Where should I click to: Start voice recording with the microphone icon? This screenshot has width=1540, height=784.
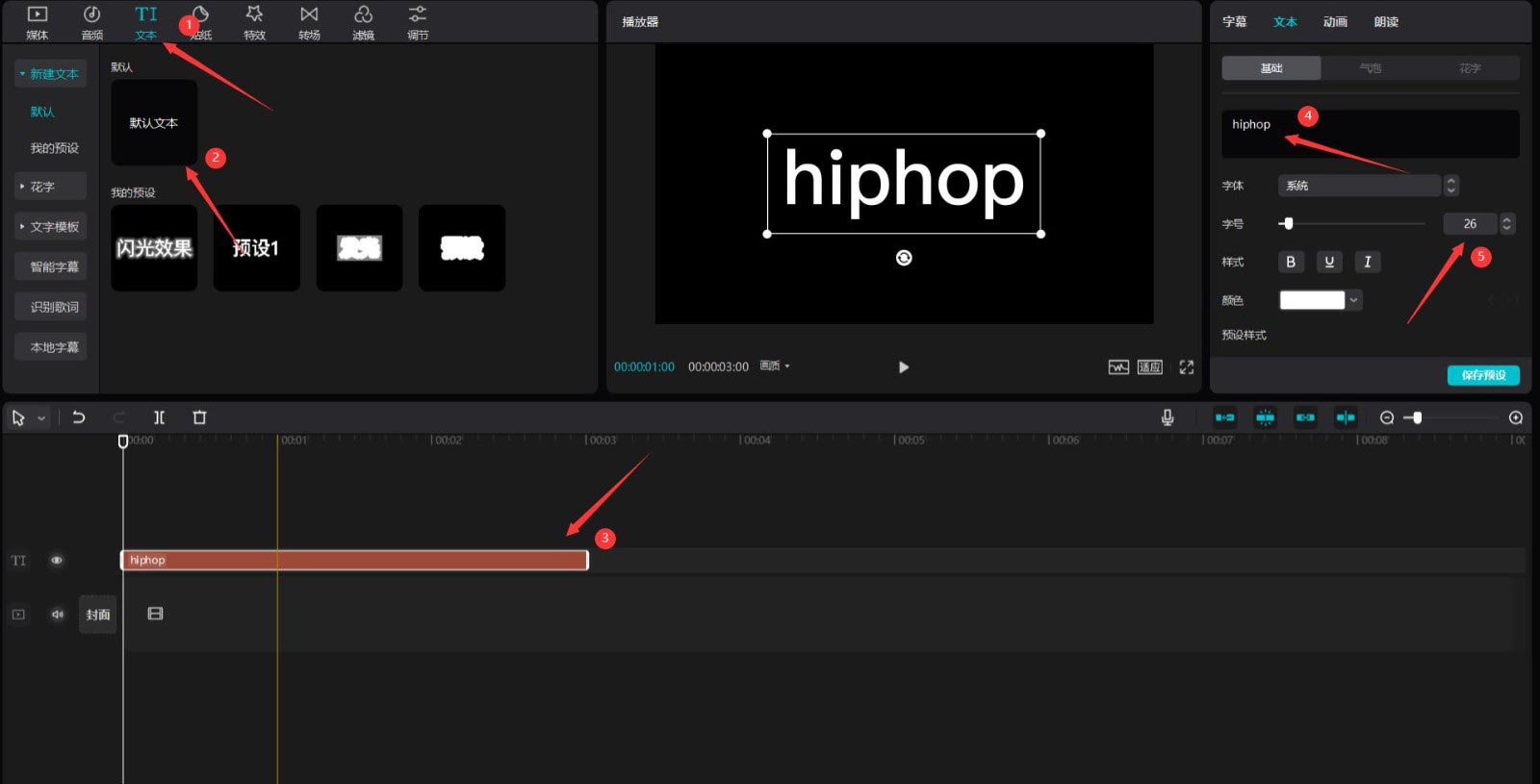(x=1168, y=417)
